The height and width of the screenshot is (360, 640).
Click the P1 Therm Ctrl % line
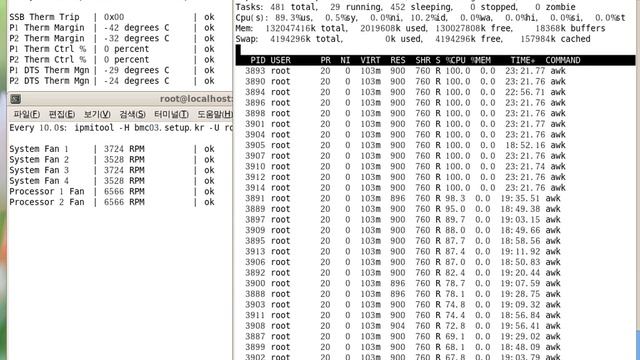pyautogui.click(x=112, y=49)
